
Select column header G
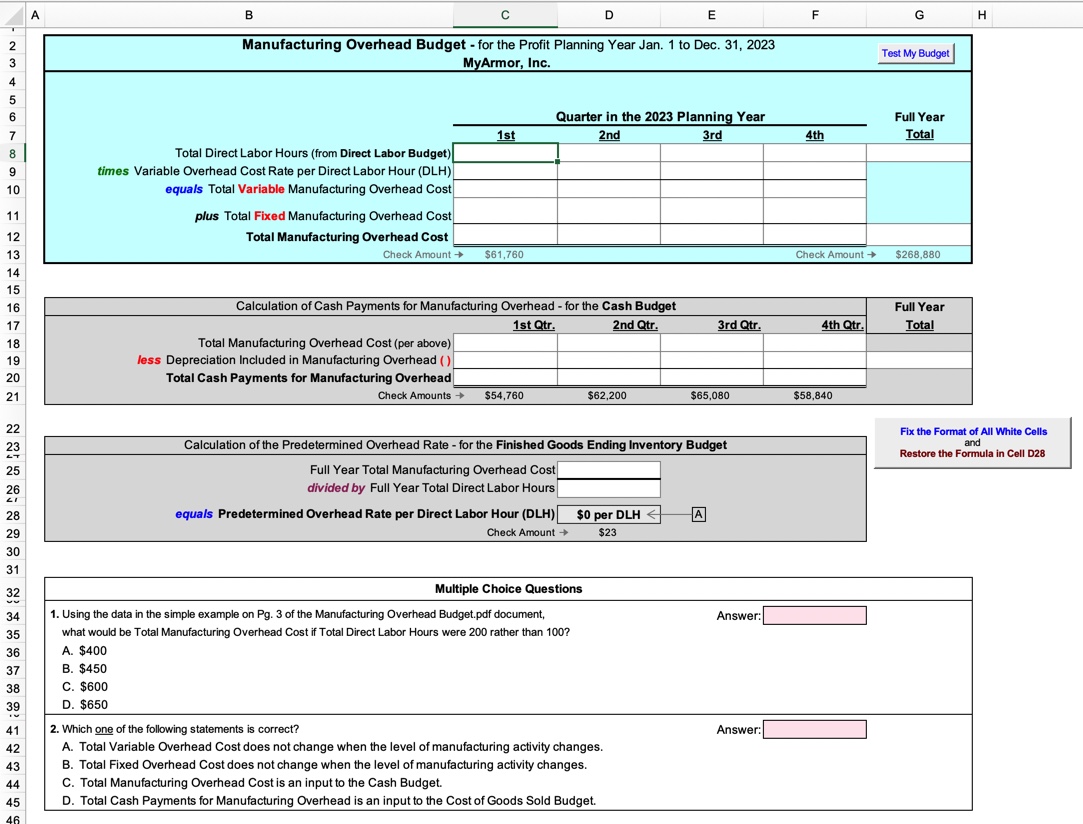[918, 14]
